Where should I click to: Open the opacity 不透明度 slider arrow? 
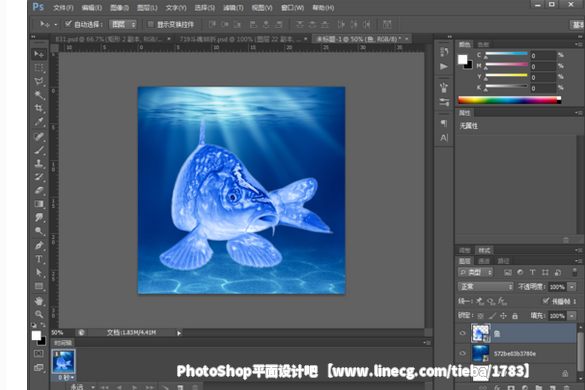coord(572,287)
